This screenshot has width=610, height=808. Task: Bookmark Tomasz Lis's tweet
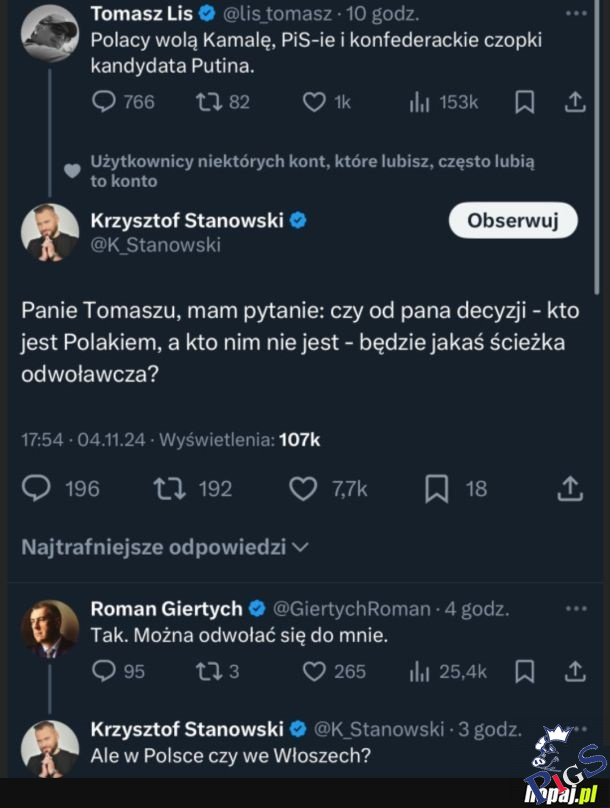[524, 102]
